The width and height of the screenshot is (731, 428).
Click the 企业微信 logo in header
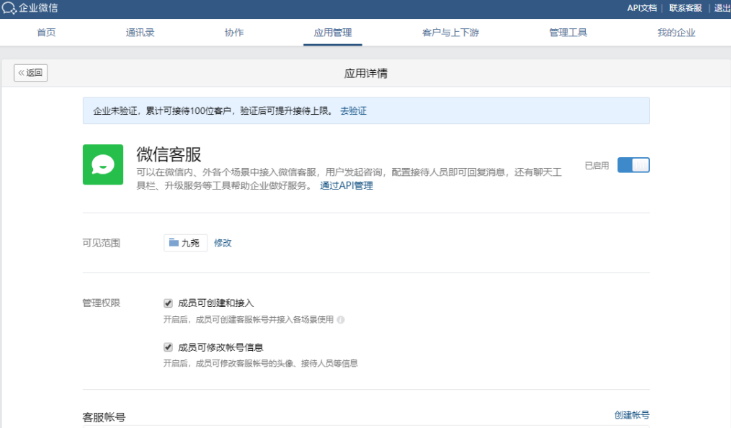tap(30, 7)
